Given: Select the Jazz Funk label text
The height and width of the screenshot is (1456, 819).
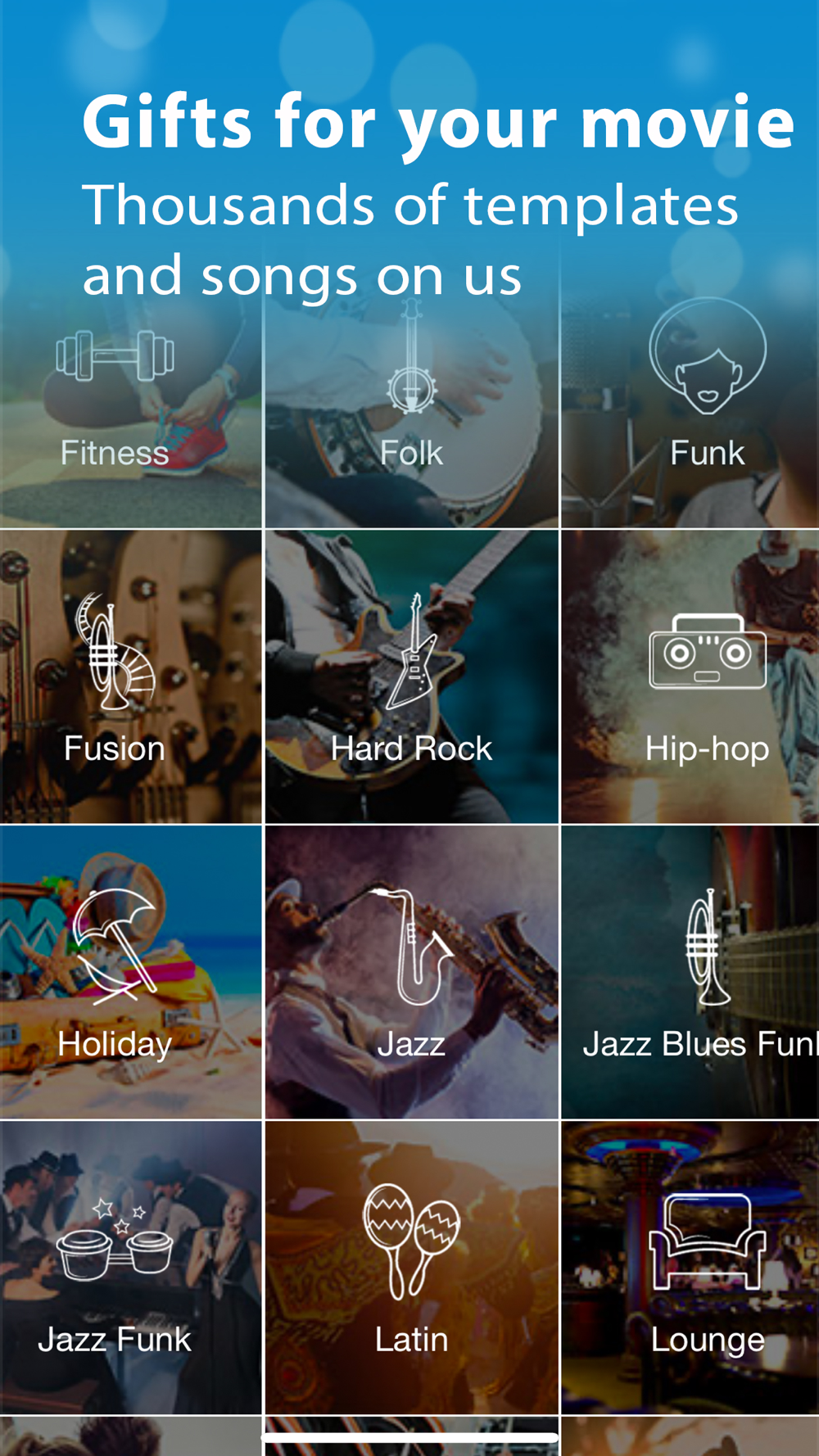Looking at the screenshot, I should tap(115, 1340).
